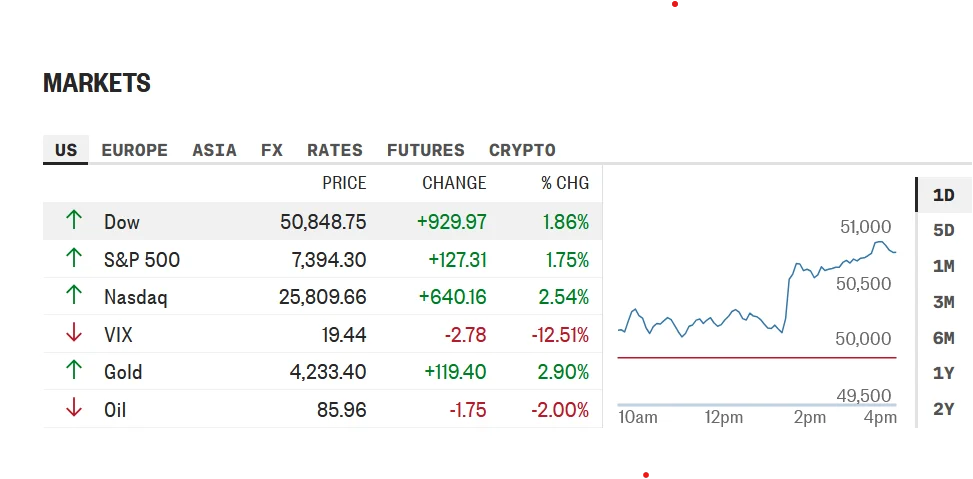This screenshot has width=973, height=479.
Task: Choose the 1Y chart time range
Action: pyautogui.click(x=944, y=374)
